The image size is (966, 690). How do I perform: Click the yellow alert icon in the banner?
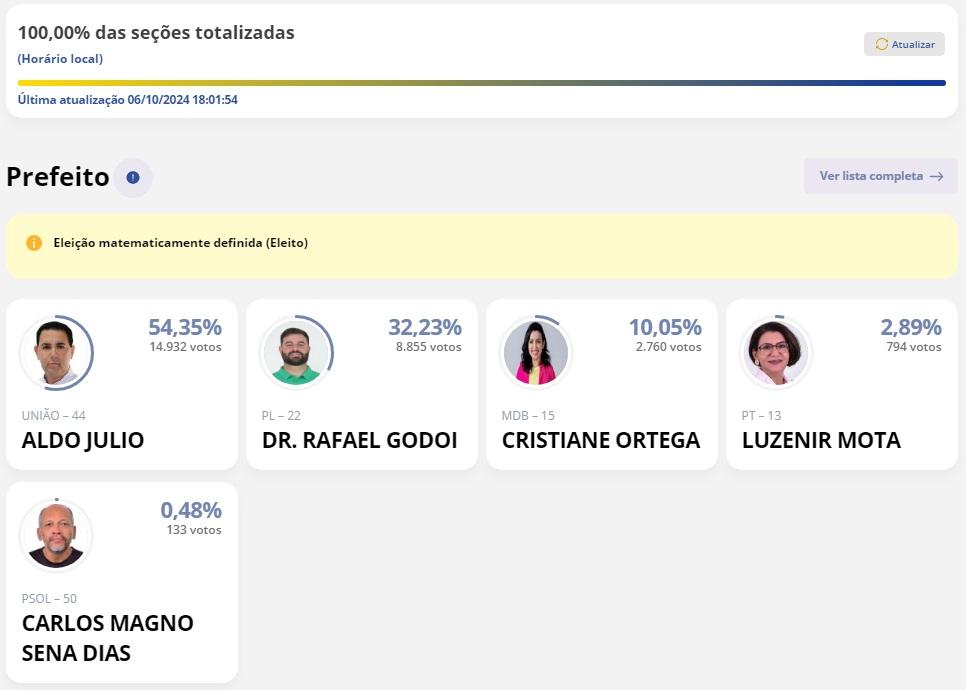(36, 242)
